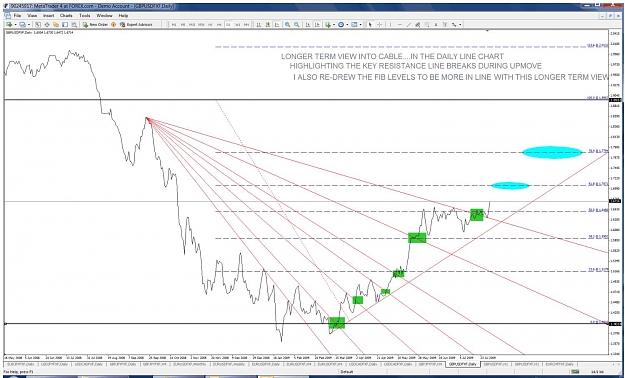Toggle candlestick chart display mode
The image size is (625, 378).
coord(268,24)
